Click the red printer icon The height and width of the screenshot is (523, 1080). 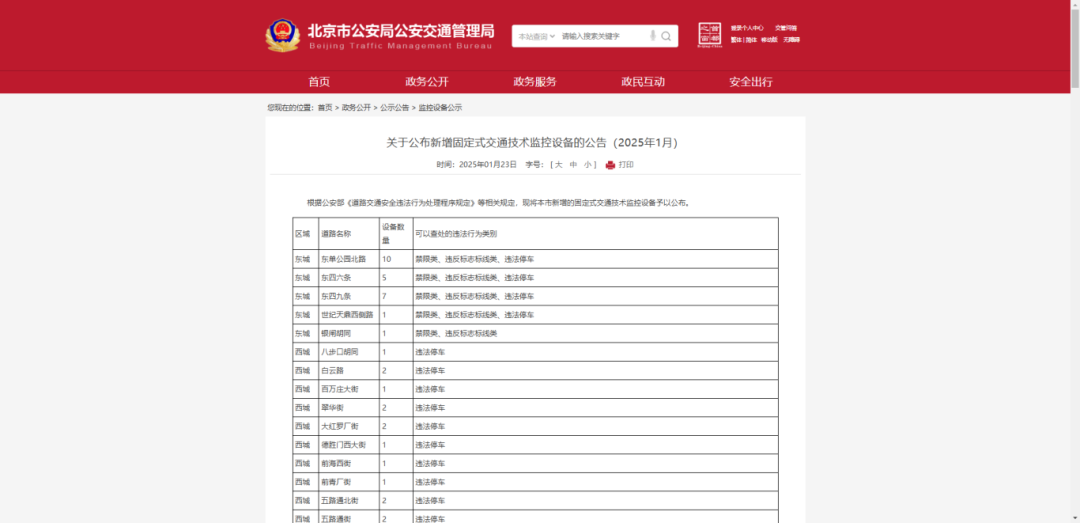(x=610, y=165)
